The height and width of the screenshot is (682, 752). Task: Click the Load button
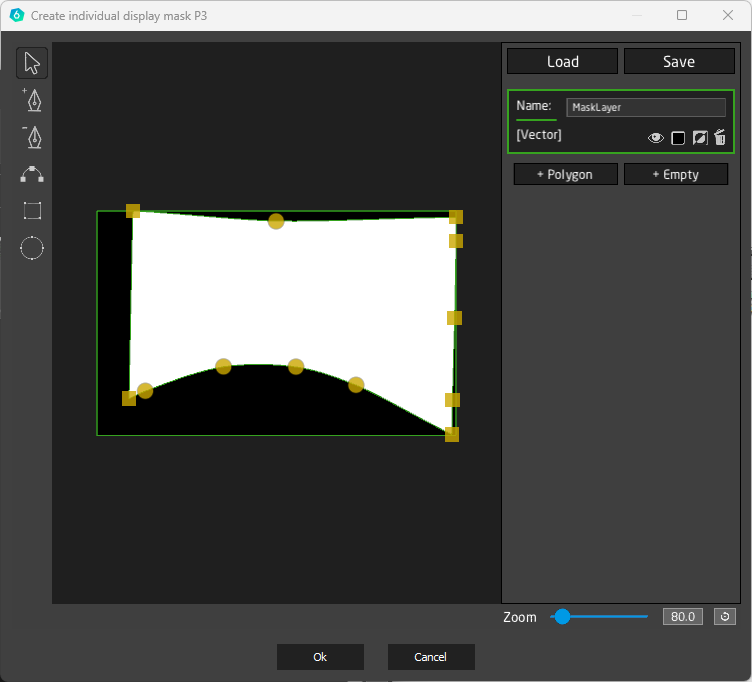click(x=562, y=61)
